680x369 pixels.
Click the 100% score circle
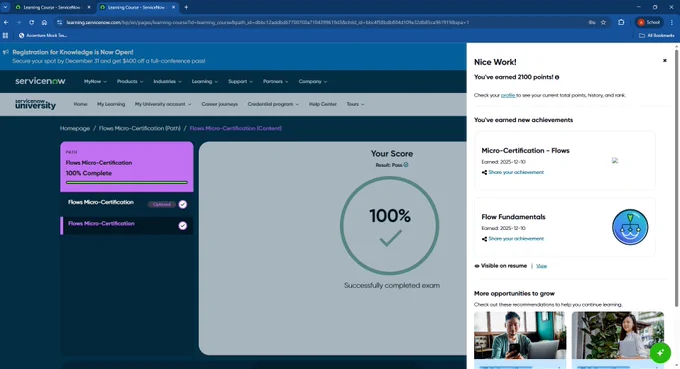pyautogui.click(x=389, y=225)
